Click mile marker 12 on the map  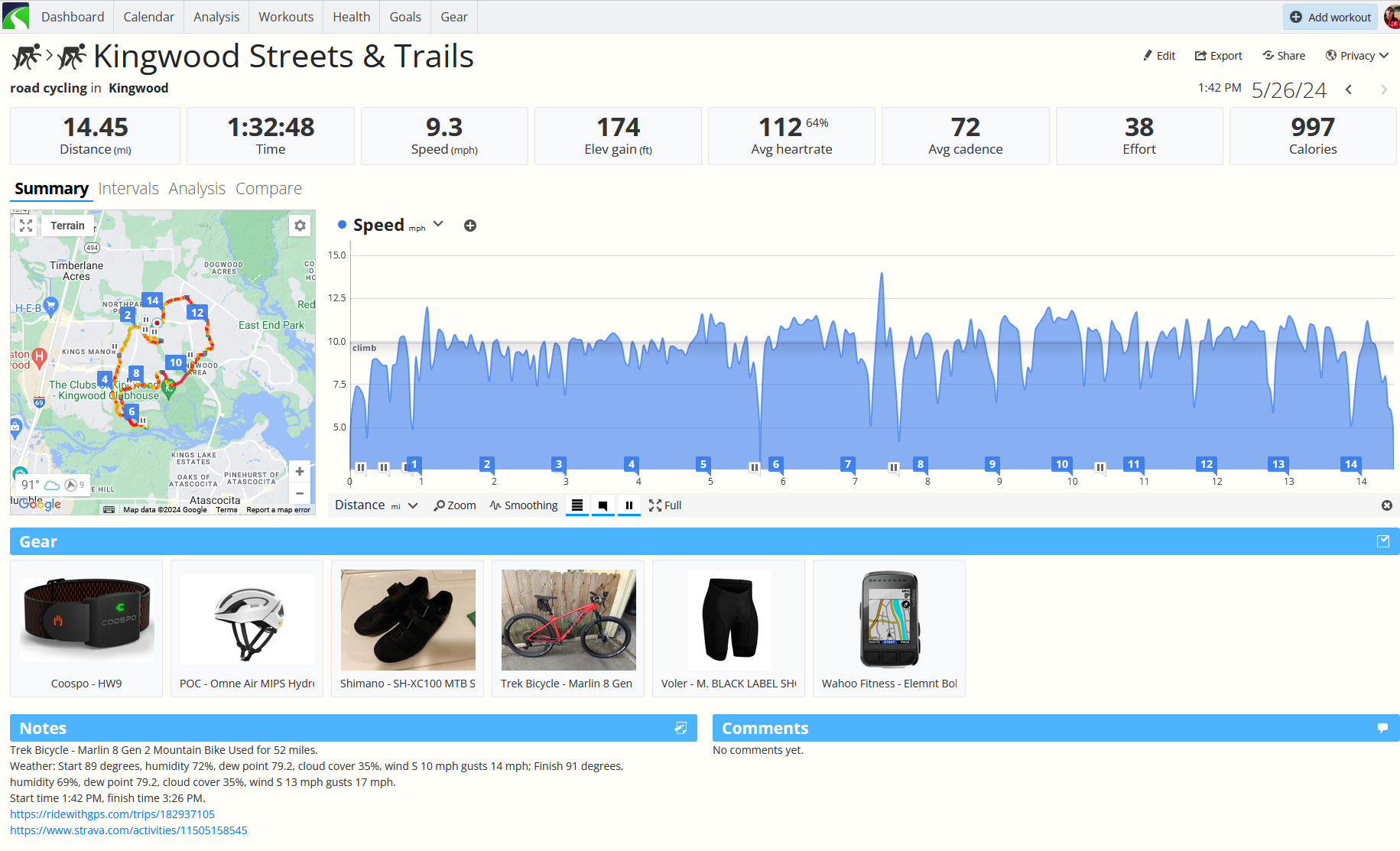[x=197, y=312]
